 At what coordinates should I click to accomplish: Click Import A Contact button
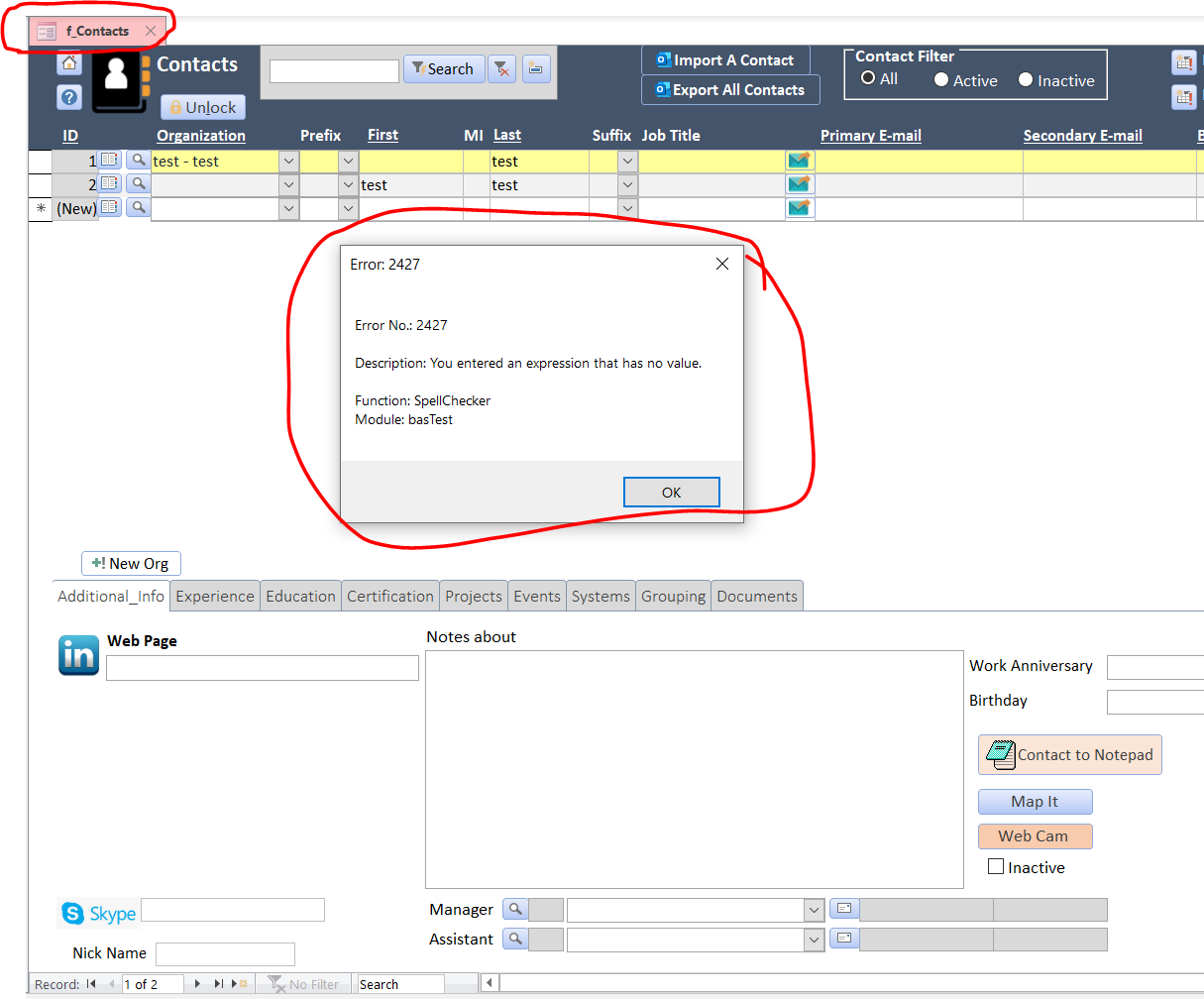click(725, 60)
